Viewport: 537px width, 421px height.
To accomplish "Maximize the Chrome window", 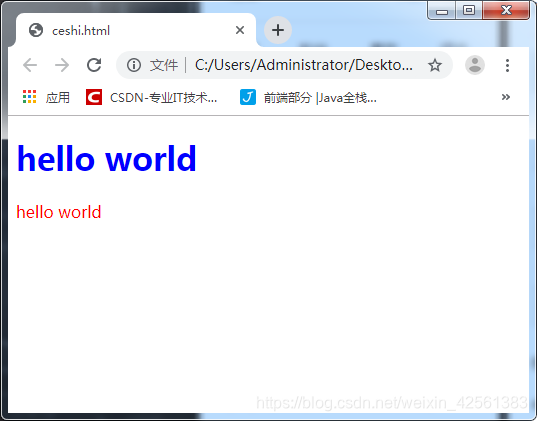I will click(469, 10).
